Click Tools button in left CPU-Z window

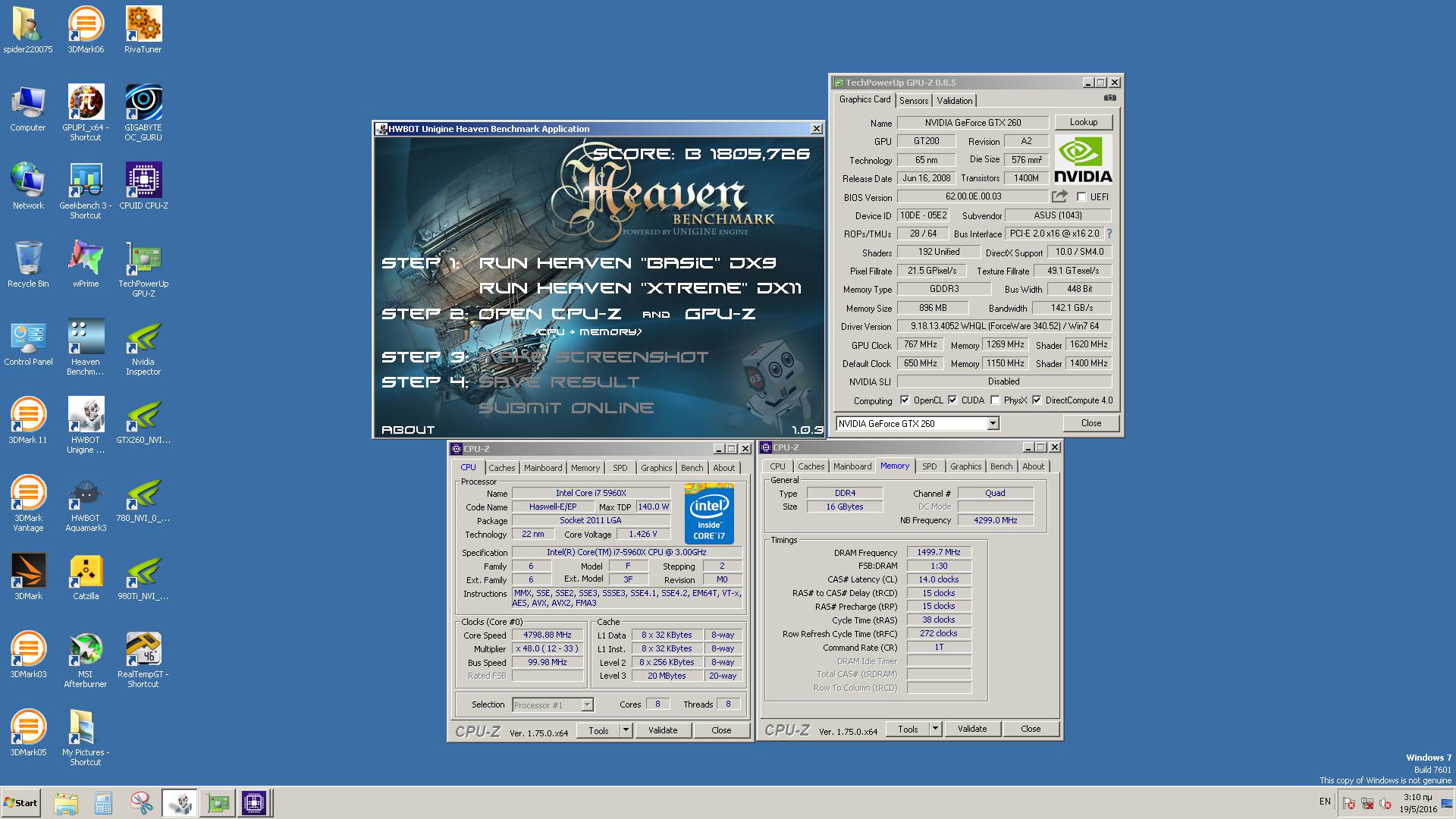click(598, 730)
